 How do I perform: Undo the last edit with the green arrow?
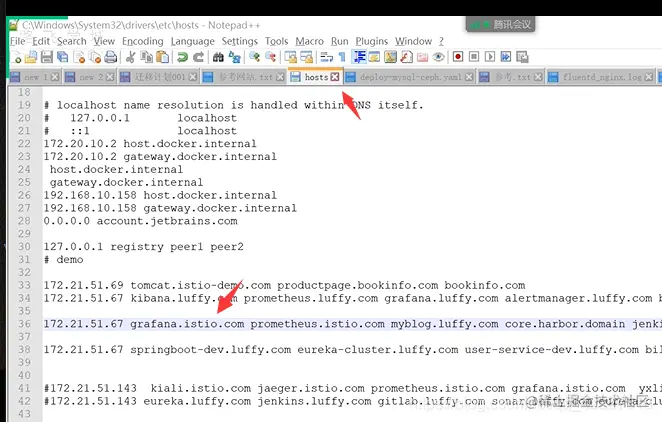182,57
